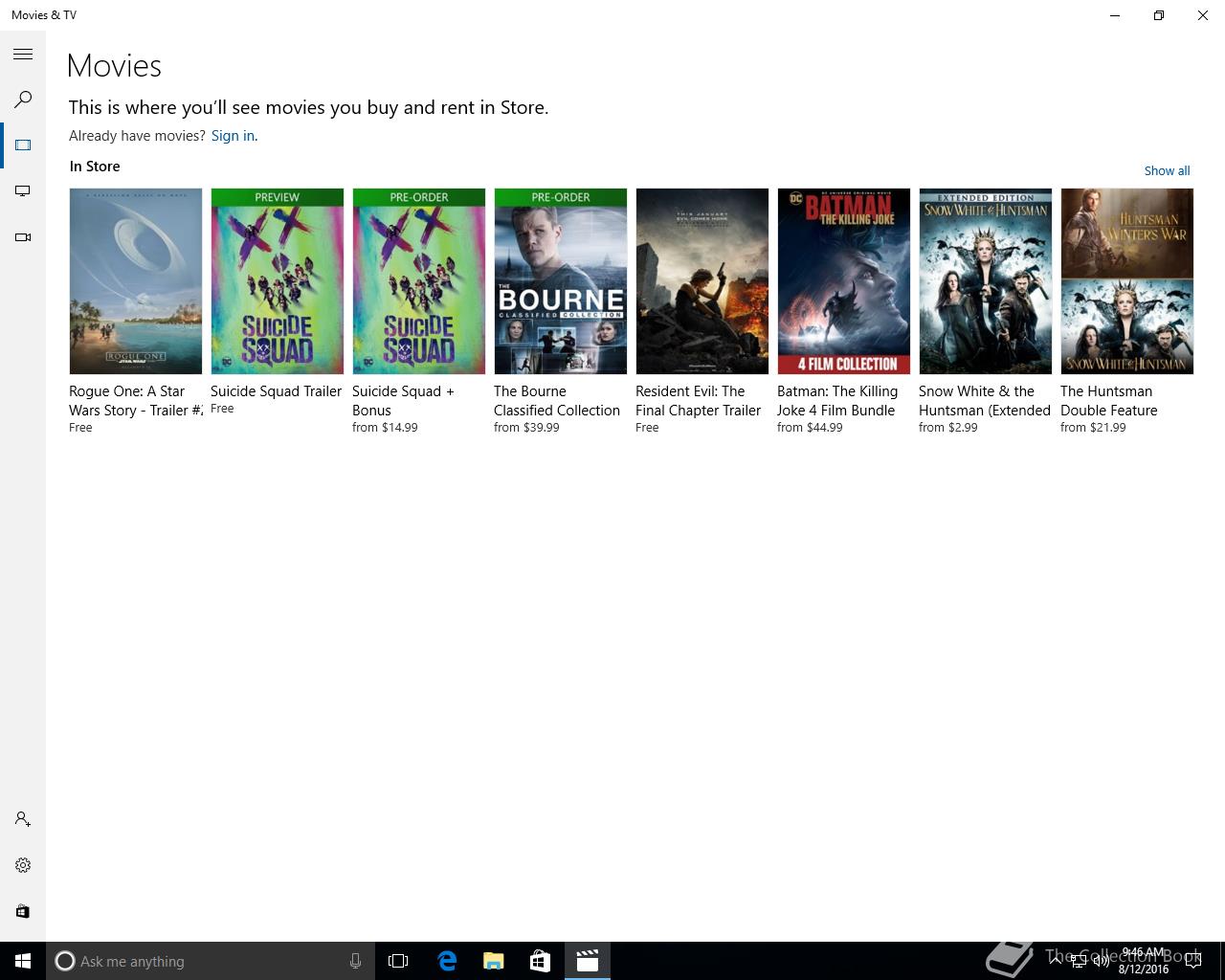The image size is (1225, 980).
Task: Click 'The Huntsman Double Feature' title text
Action: tap(1109, 401)
